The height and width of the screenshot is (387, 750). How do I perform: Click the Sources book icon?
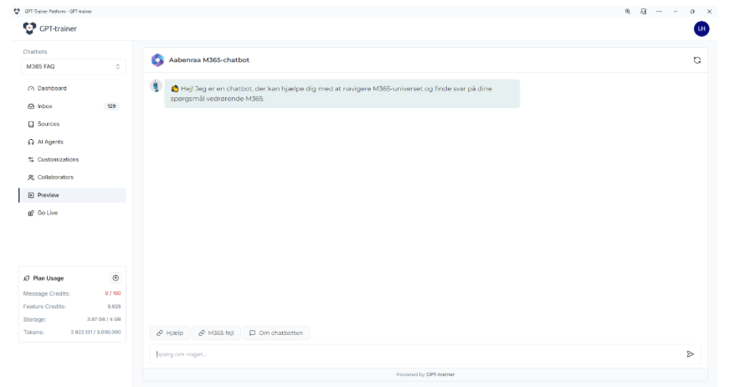click(x=31, y=124)
